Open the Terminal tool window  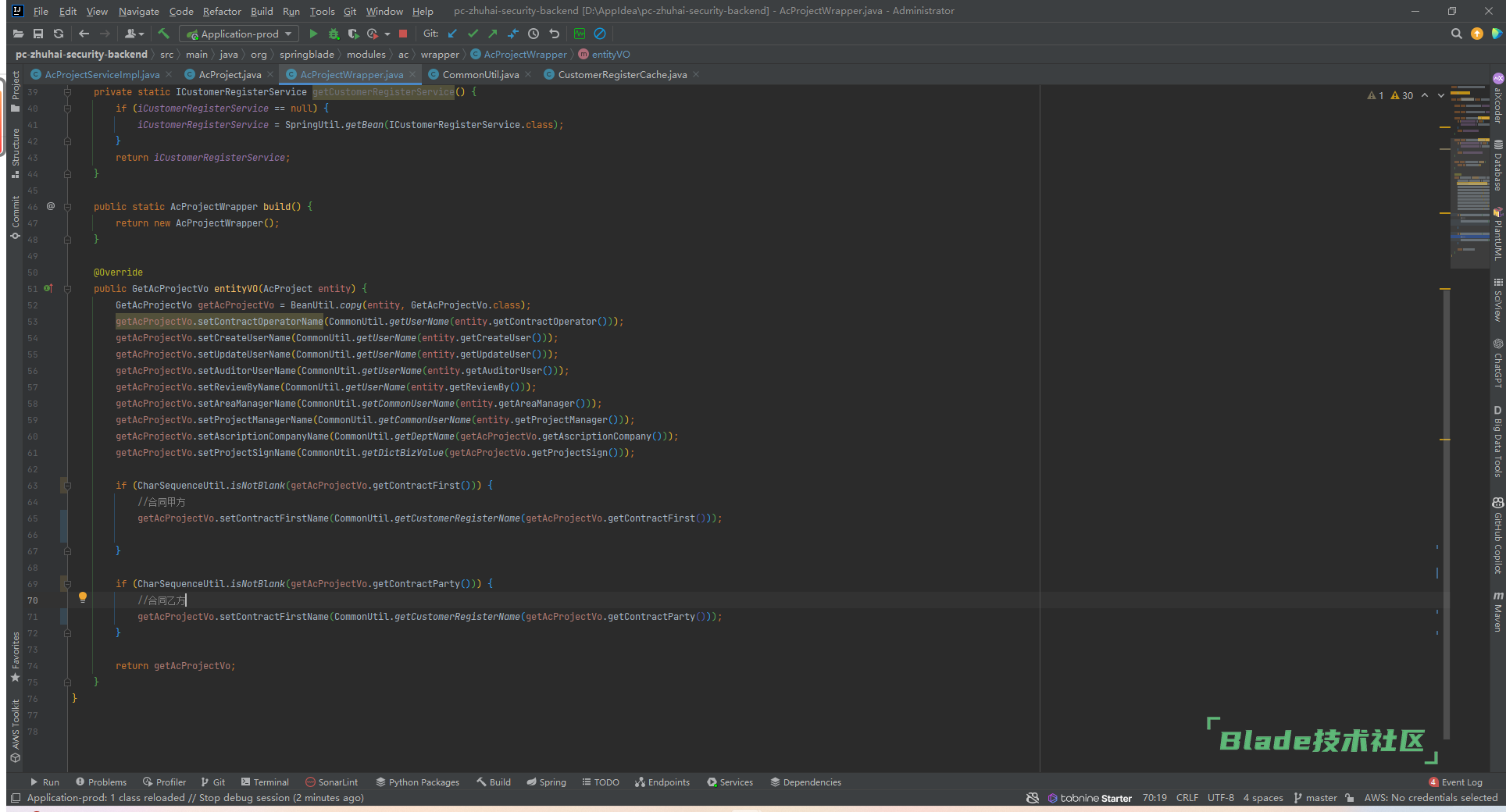point(265,782)
